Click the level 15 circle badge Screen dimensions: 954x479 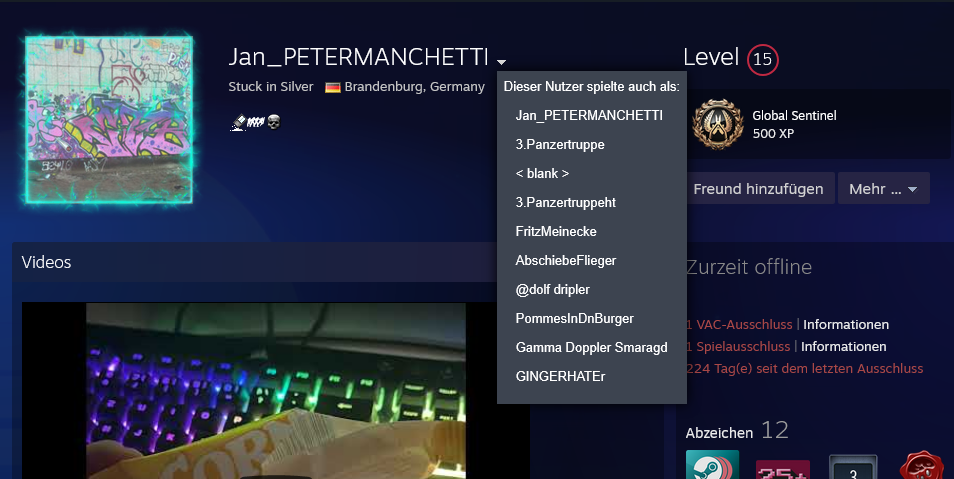pyautogui.click(x=762, y=60)
